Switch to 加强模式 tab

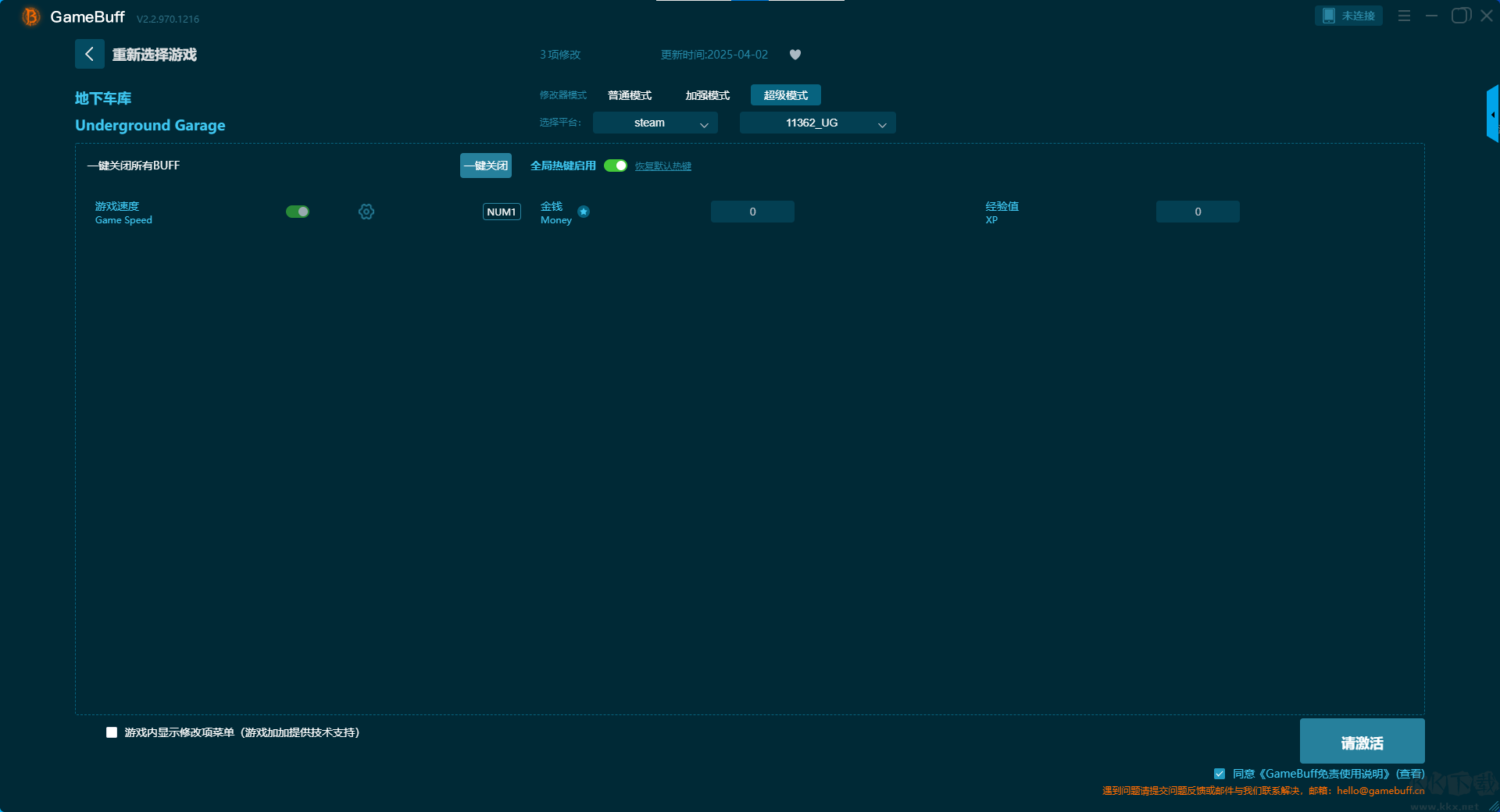coord(707,95)
